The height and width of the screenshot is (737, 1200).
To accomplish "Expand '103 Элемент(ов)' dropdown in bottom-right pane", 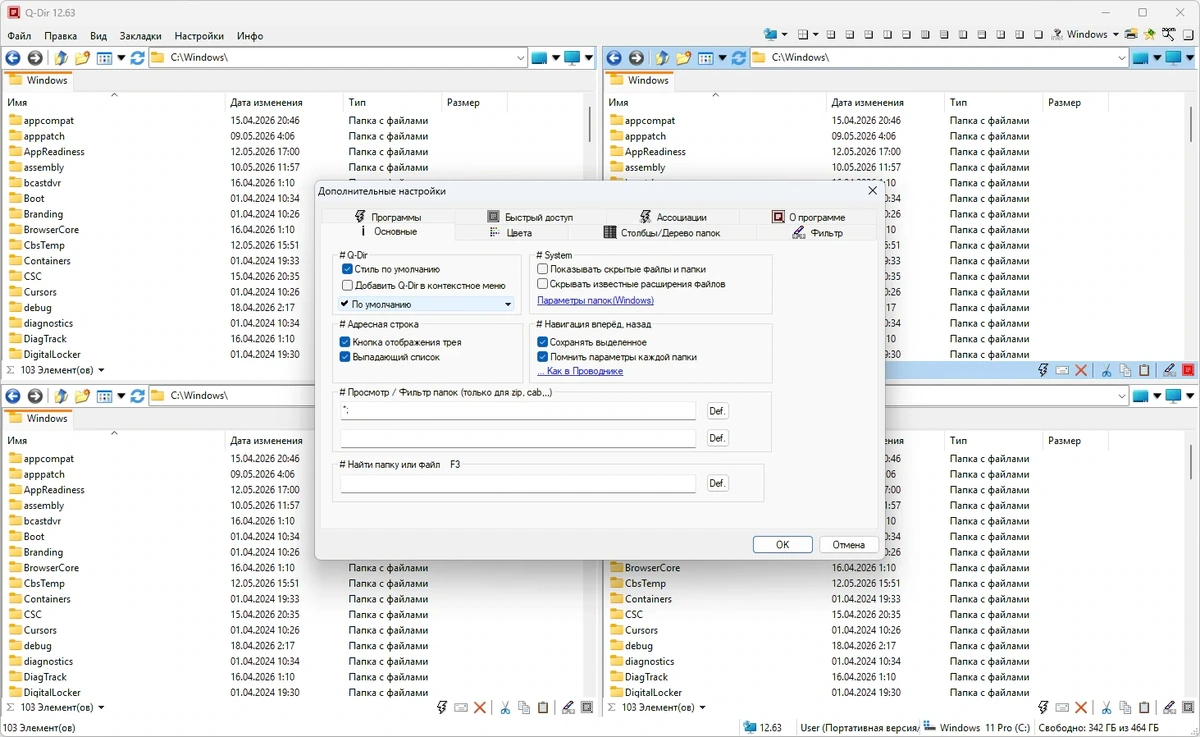I will [x=702, y=707].
